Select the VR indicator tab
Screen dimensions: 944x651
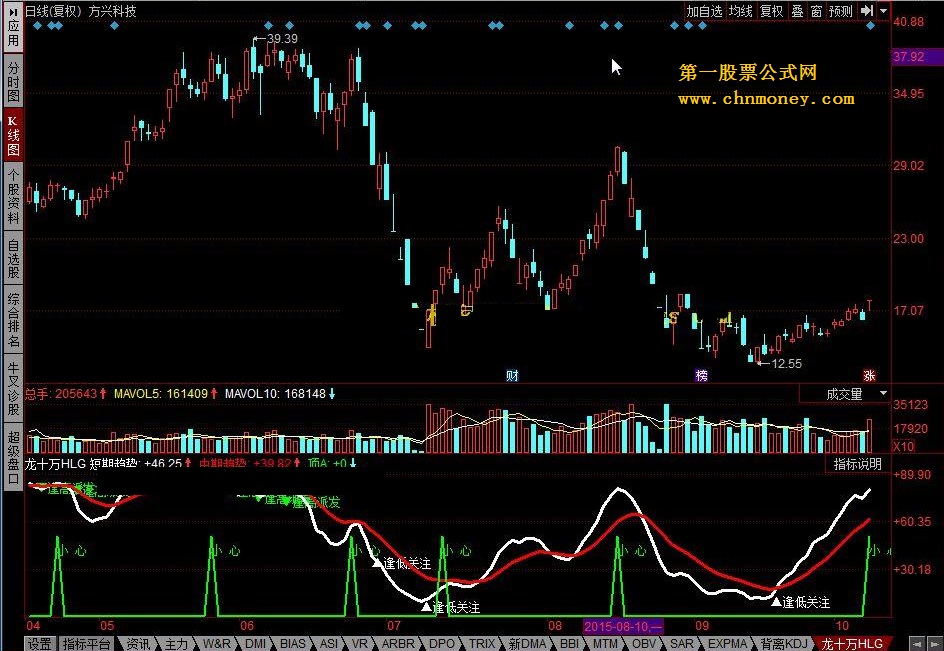point(359,644)
